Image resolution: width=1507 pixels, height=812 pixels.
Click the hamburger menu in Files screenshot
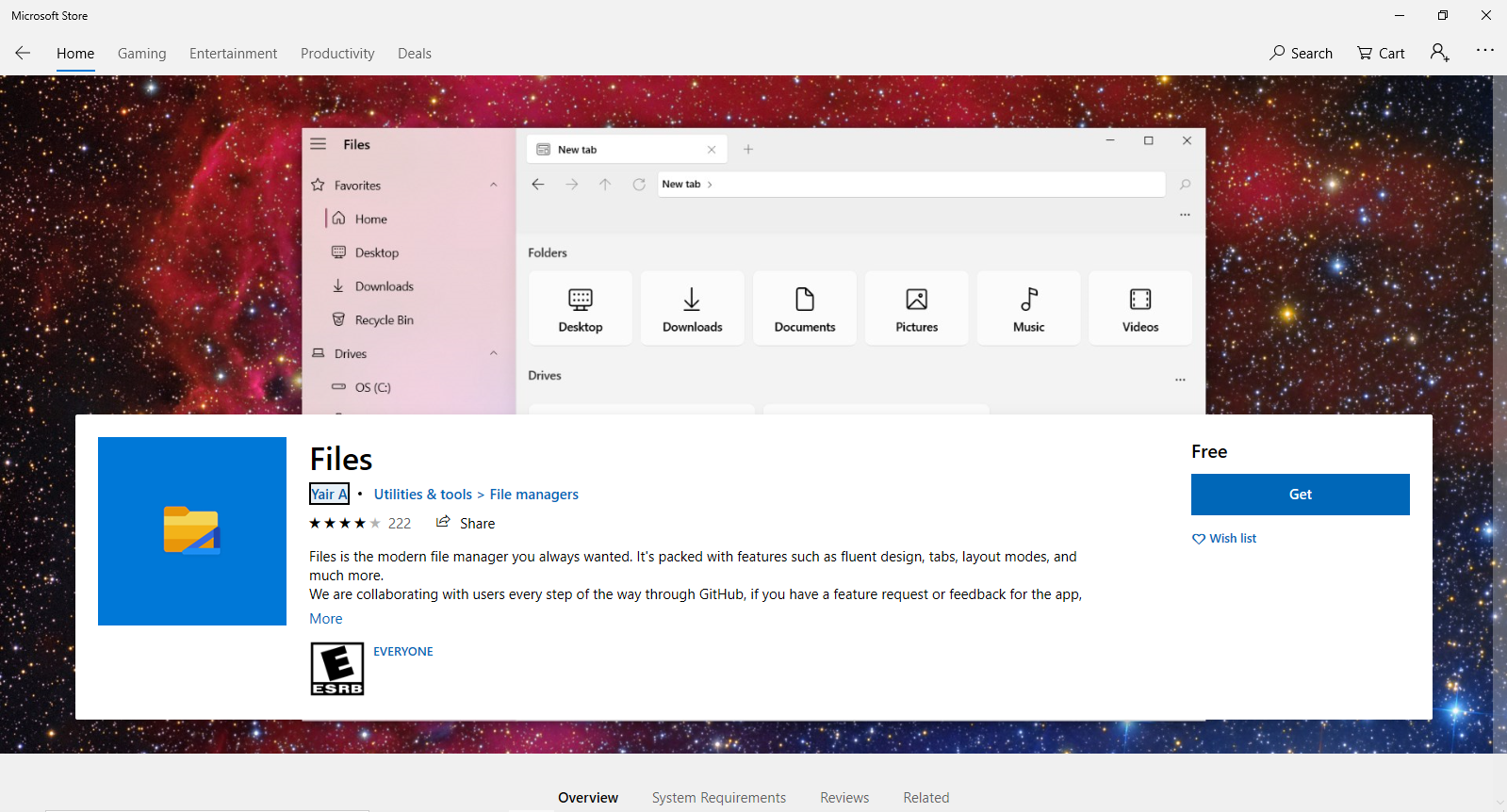tap(319, 144)
